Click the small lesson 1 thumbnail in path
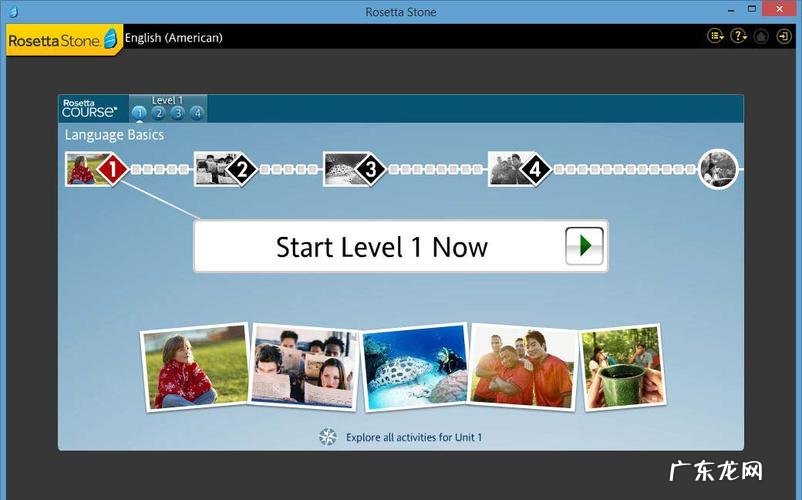Image resolution: width=802 pixels, height=500 pixels. pyautogui.click(x=82, y=169)
